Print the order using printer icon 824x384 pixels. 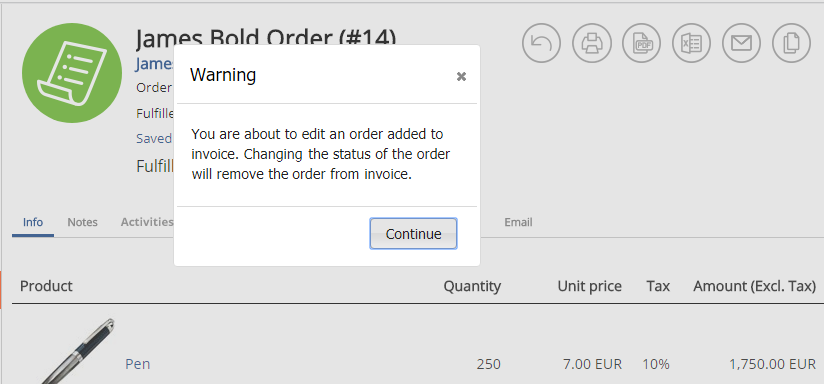pos(591,43)
